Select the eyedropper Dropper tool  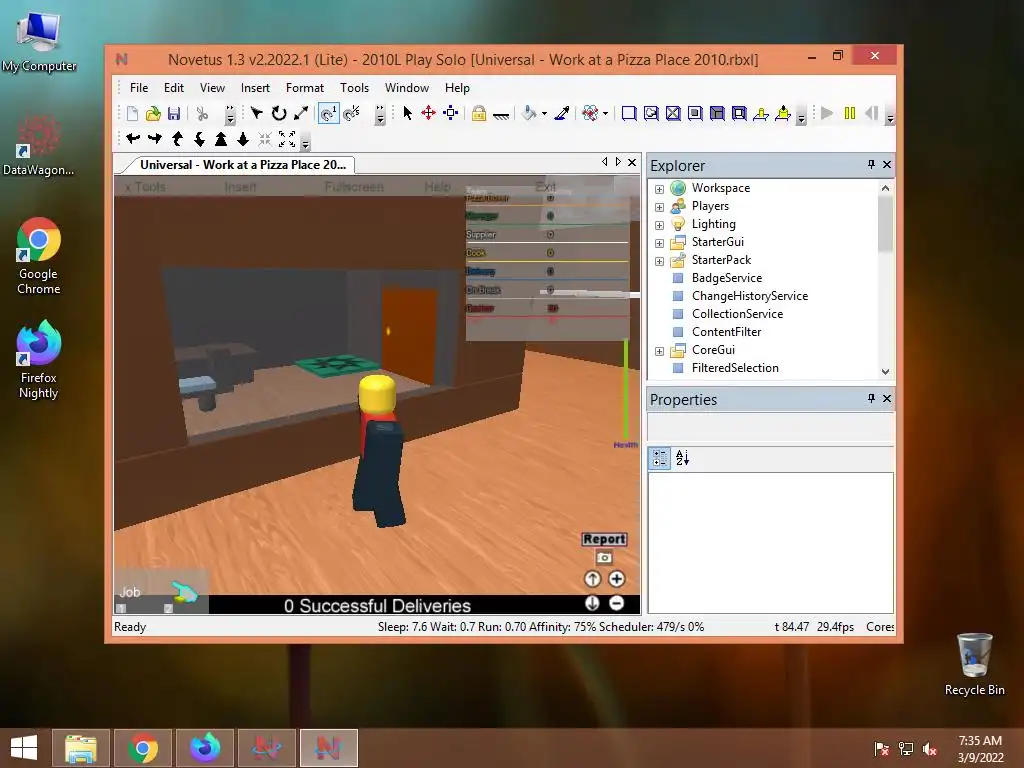click(x=562, y=114)
